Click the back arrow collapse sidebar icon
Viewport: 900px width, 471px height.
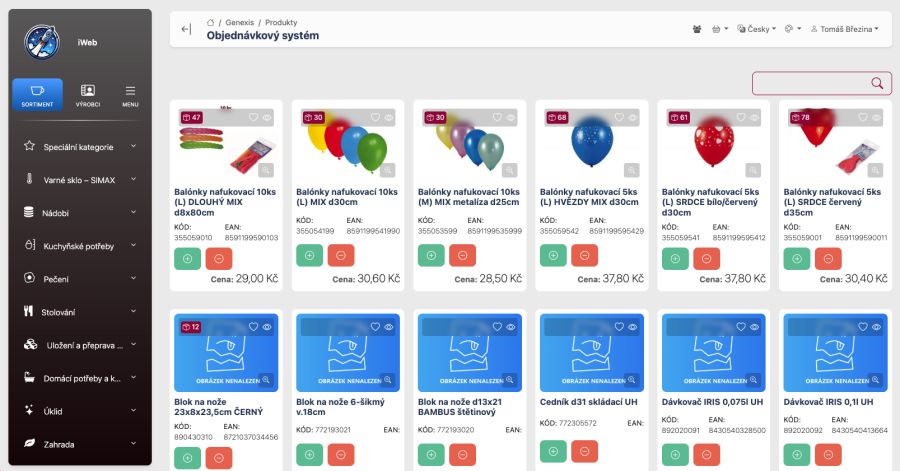[x=186, y=29]
